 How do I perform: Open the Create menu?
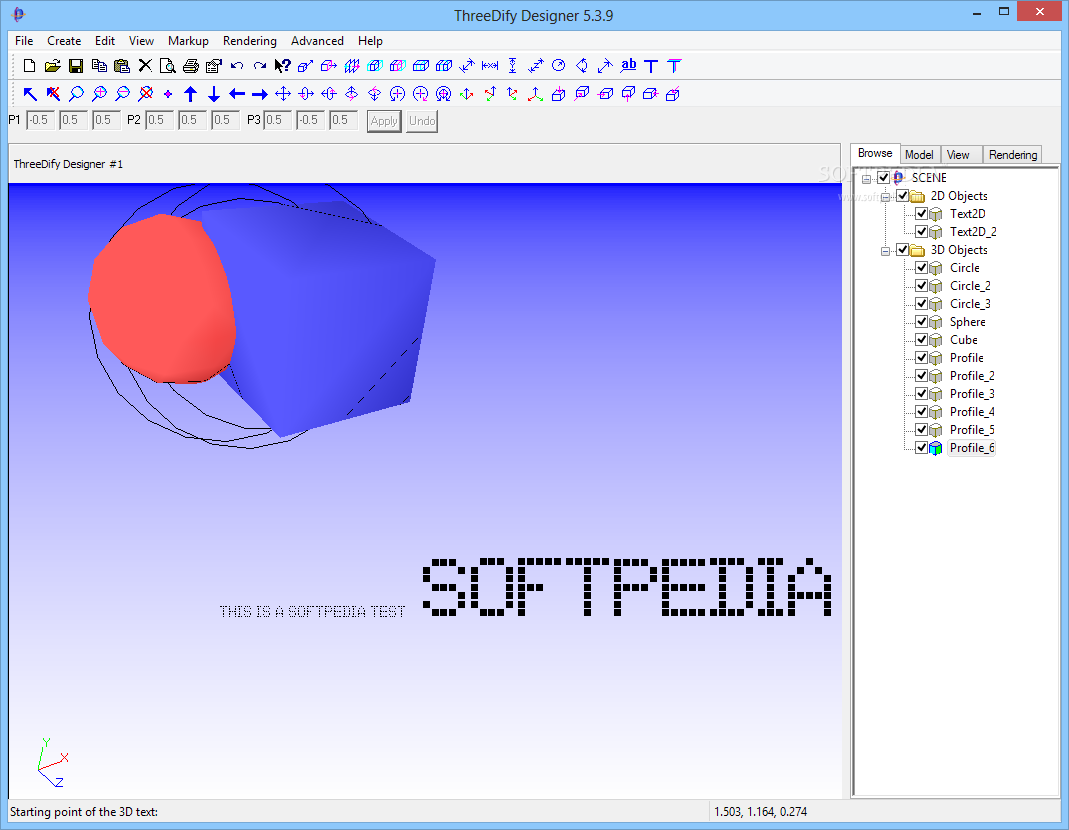[64, 41]
